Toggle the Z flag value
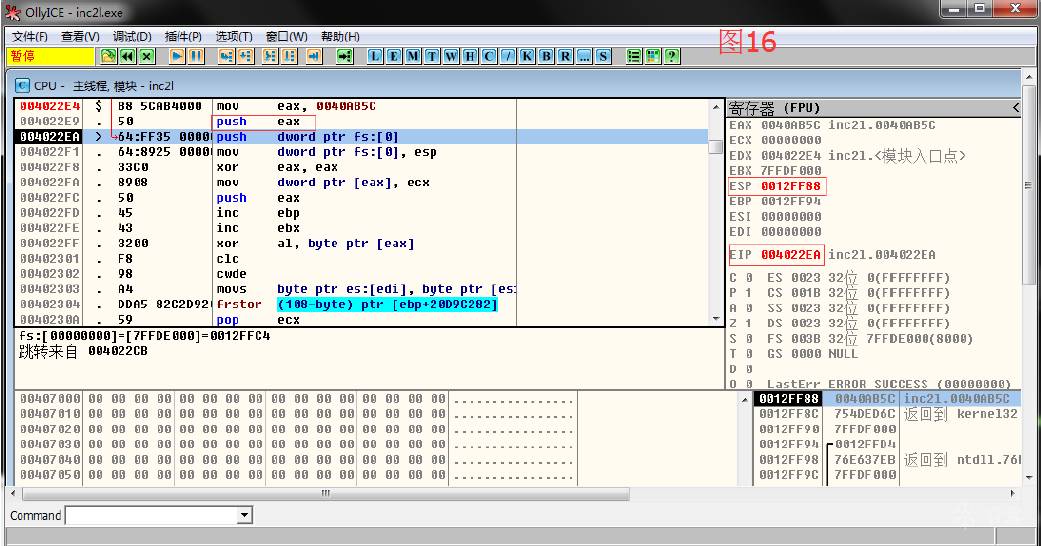 click(x=748, y=323)
